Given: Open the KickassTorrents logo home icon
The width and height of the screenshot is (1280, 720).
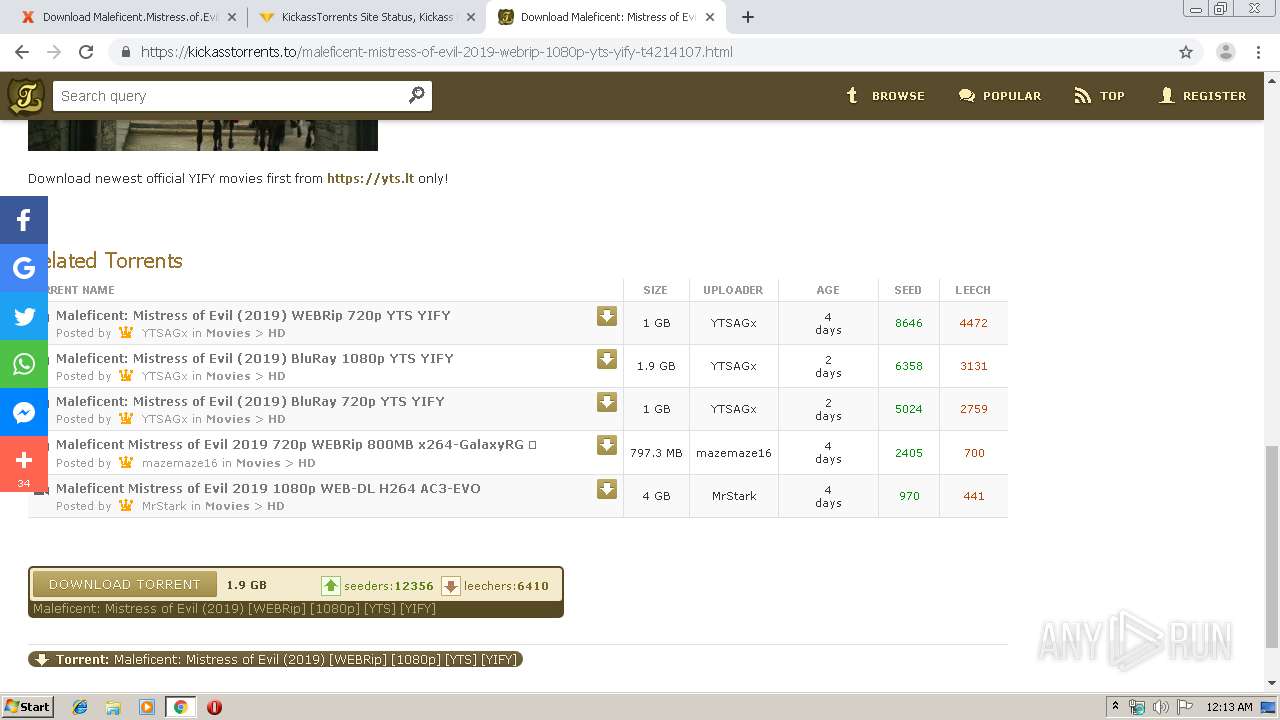Looking at the screenshot, I should point(26,96).
